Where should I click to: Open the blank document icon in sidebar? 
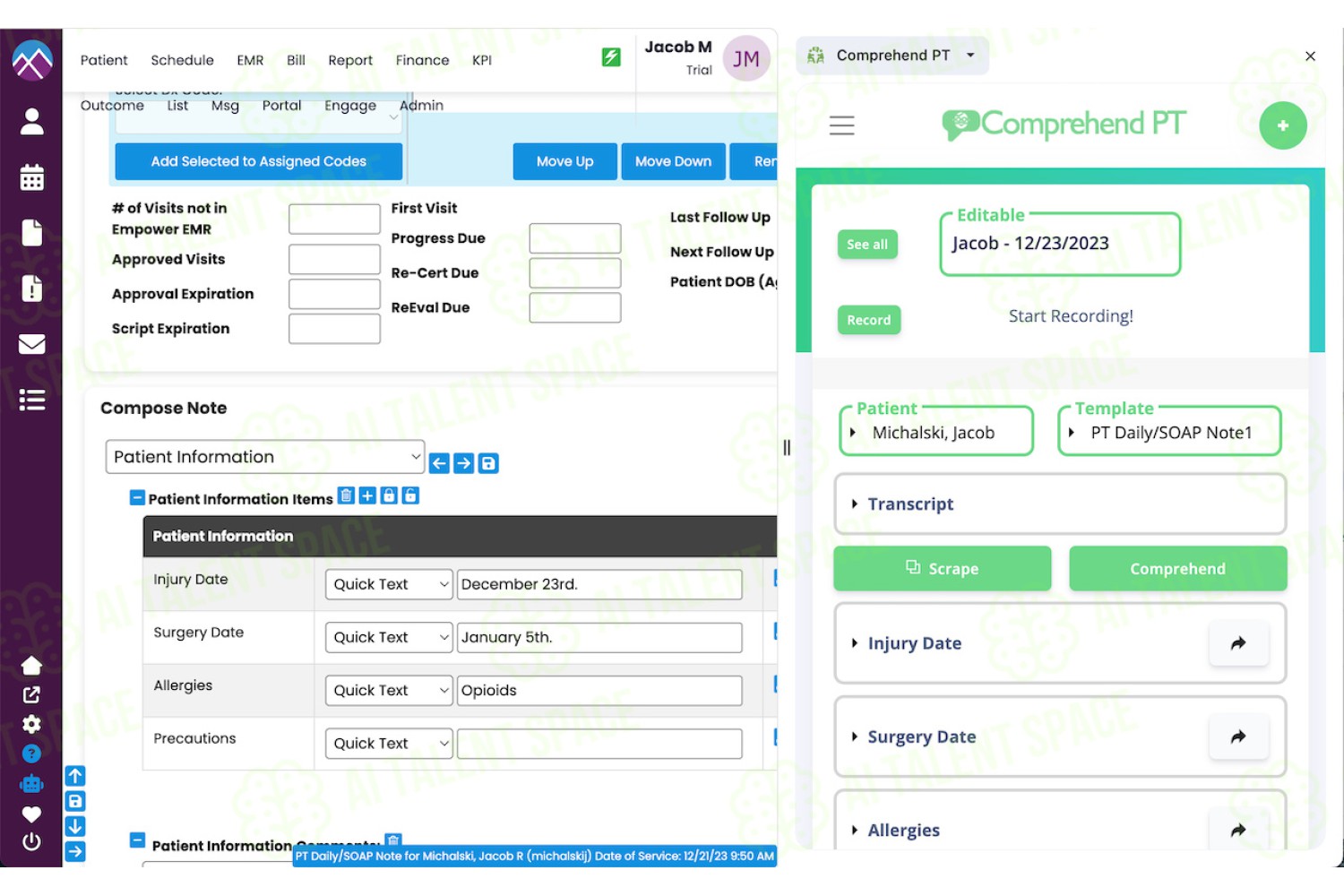[x=31, y=232]
